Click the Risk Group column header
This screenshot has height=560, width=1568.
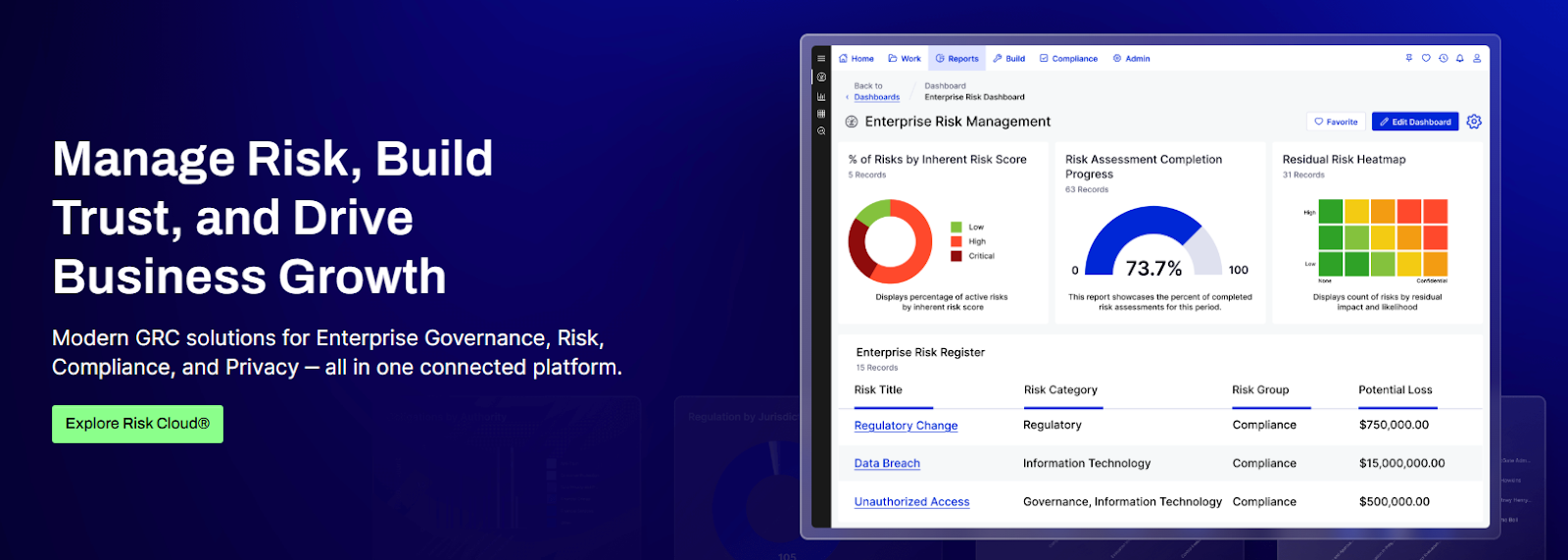1260,390
